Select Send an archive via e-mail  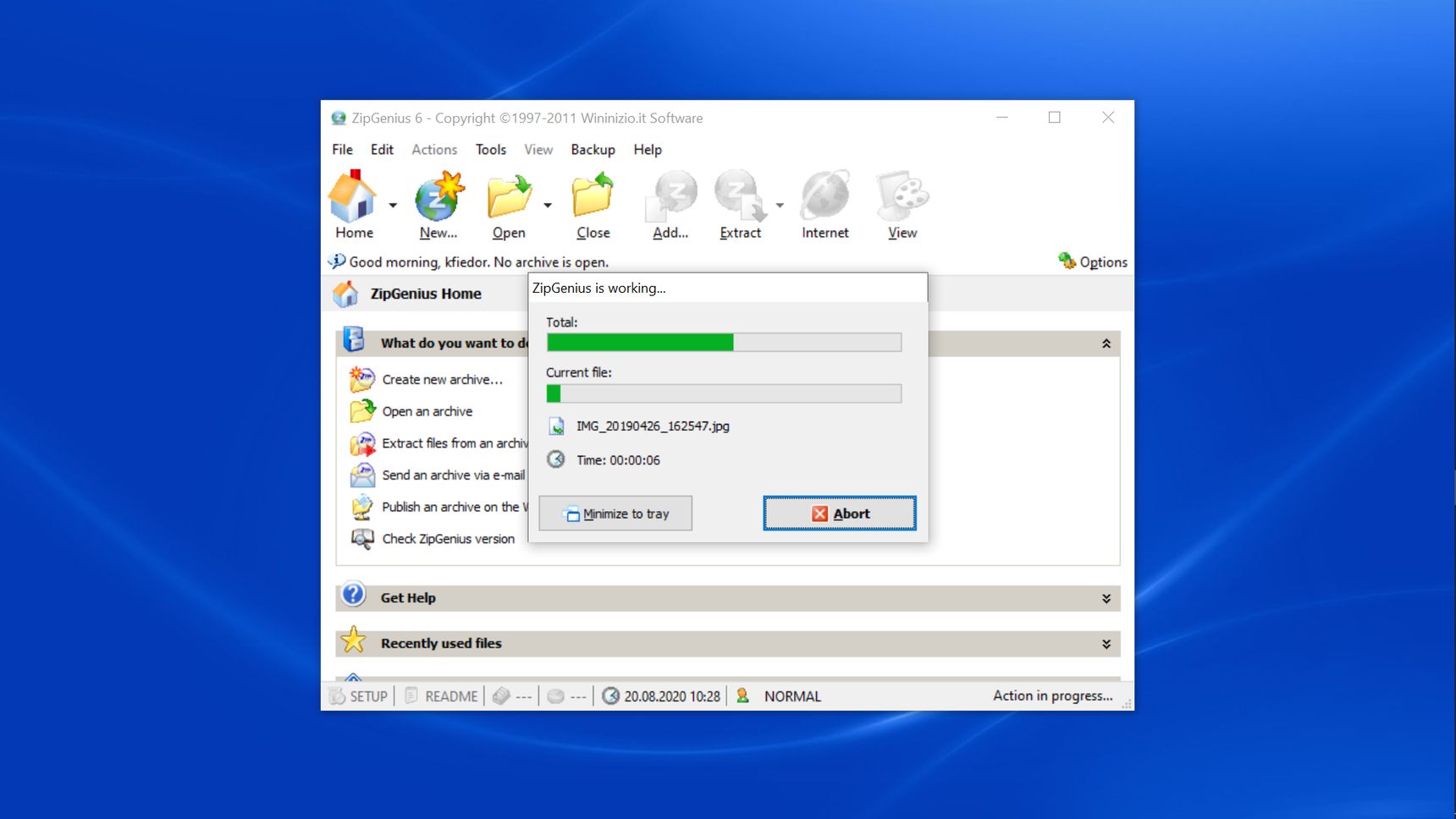pyautogui.click(x=454, y=475)
